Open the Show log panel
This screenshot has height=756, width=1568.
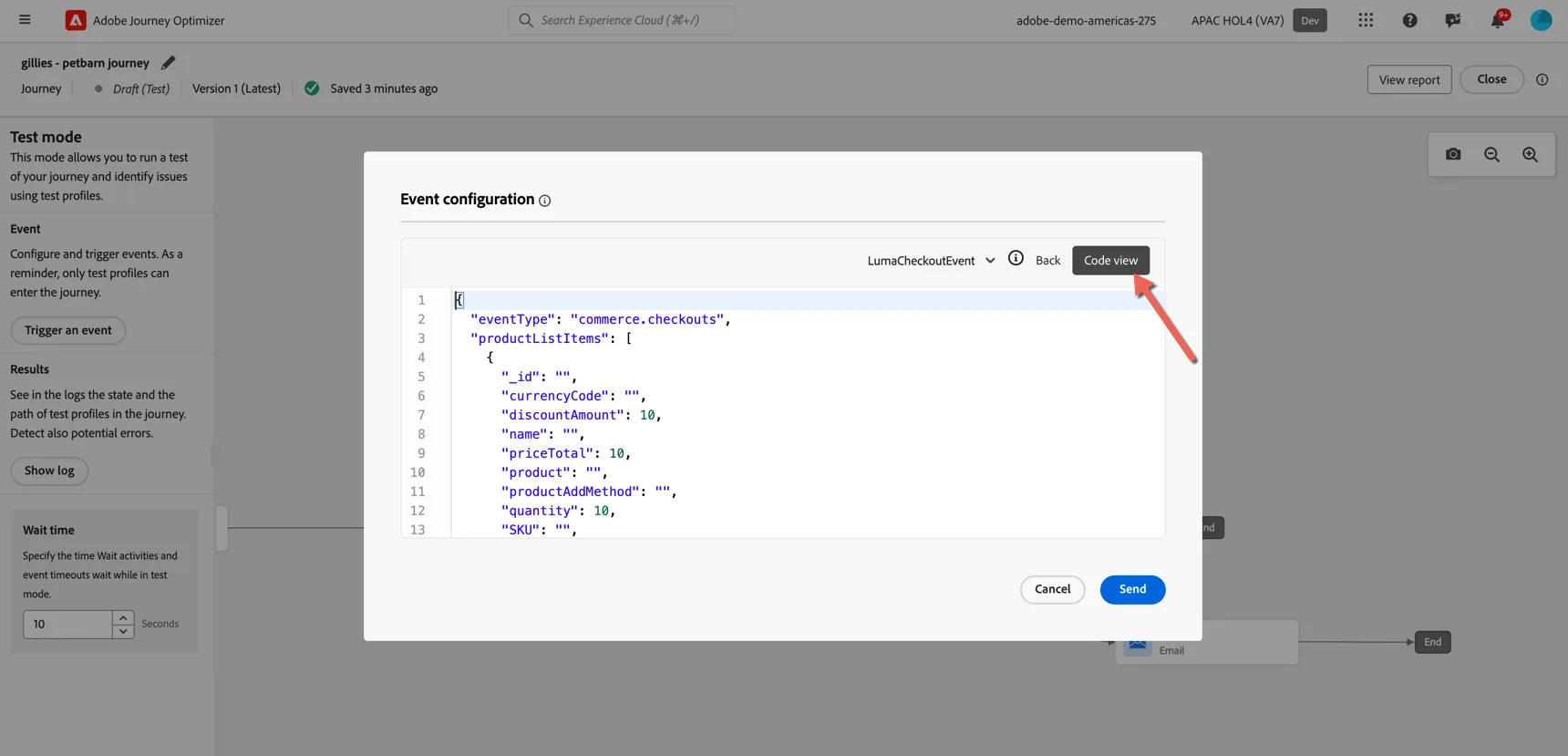[x=49, y=471]
